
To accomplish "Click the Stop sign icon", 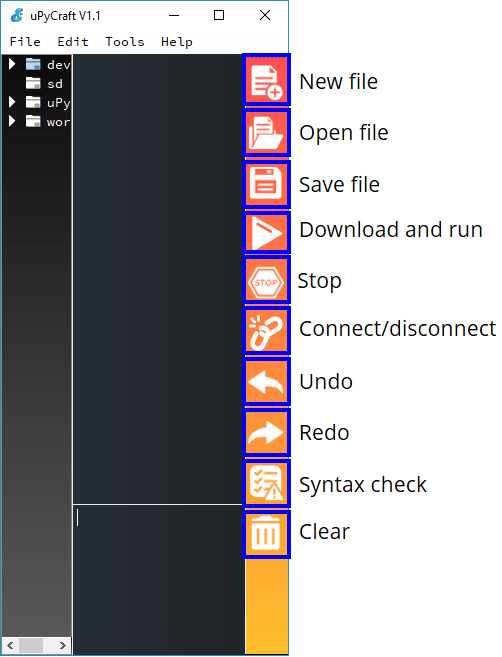I will click(x=266, y=280).
